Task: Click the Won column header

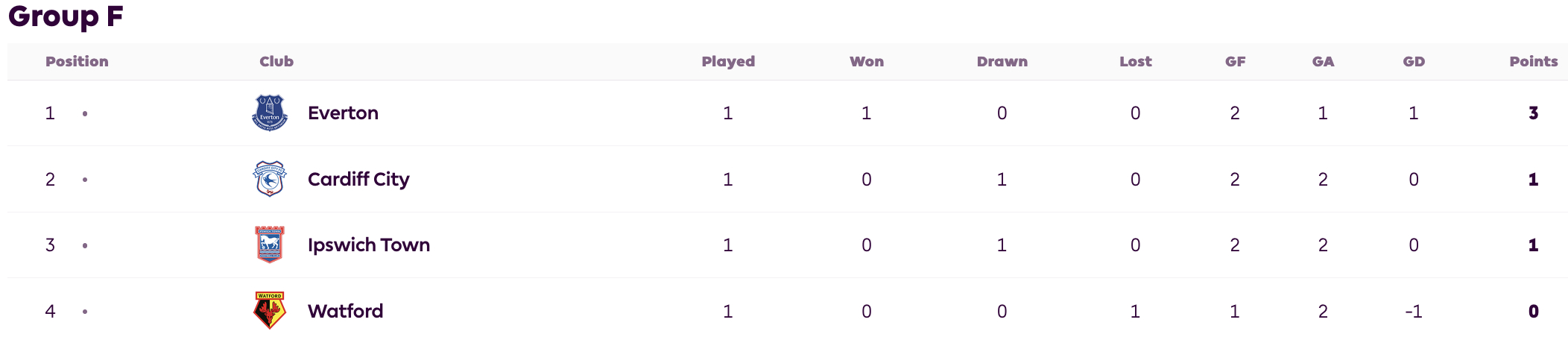Action: 867,61
